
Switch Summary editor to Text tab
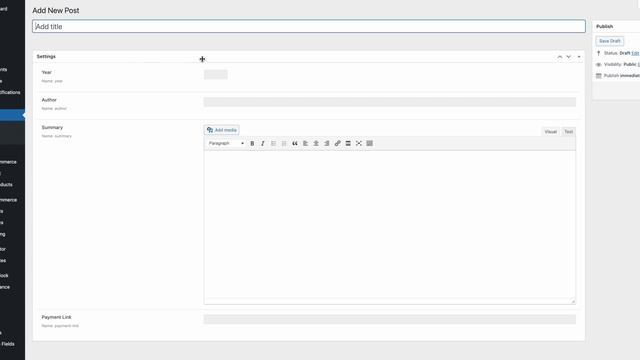pyautogui.click(x=568, y=131)
